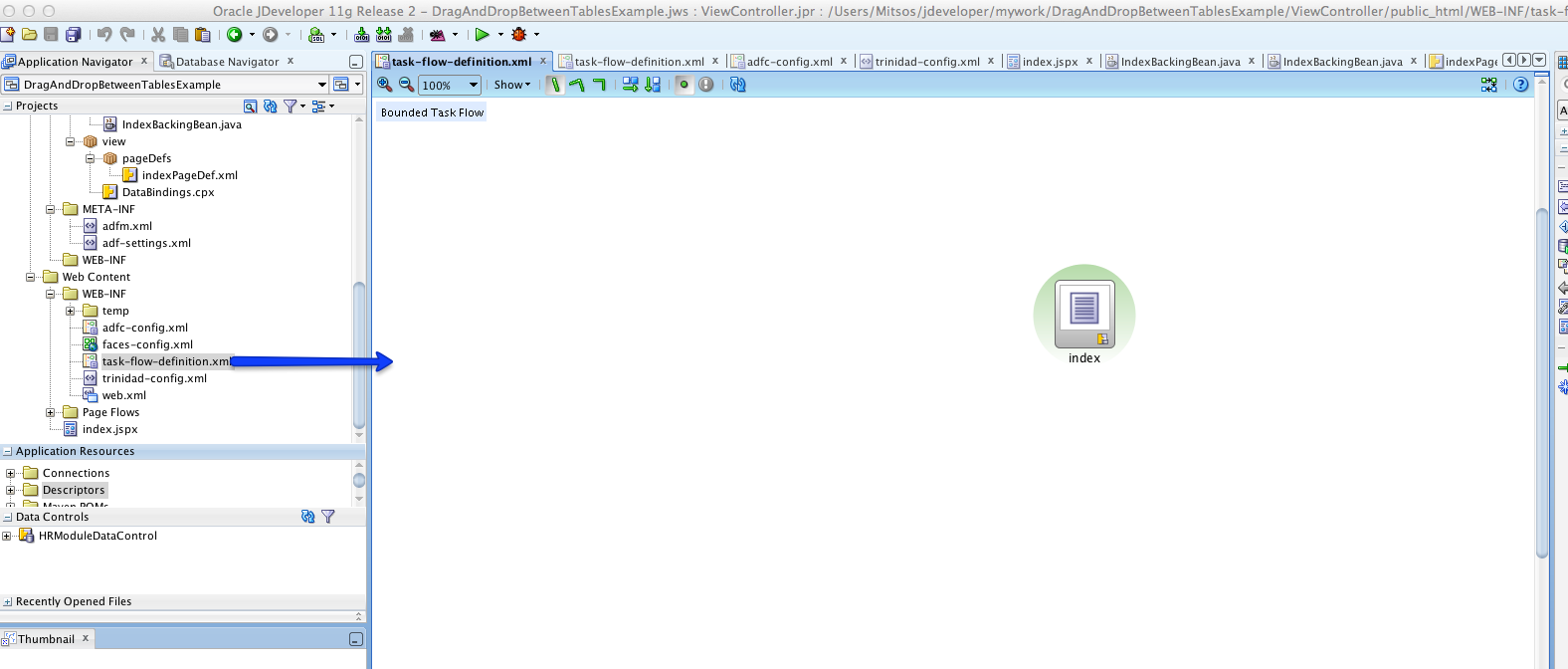Toggle the green dot status indicator

(x=684, y=85)
